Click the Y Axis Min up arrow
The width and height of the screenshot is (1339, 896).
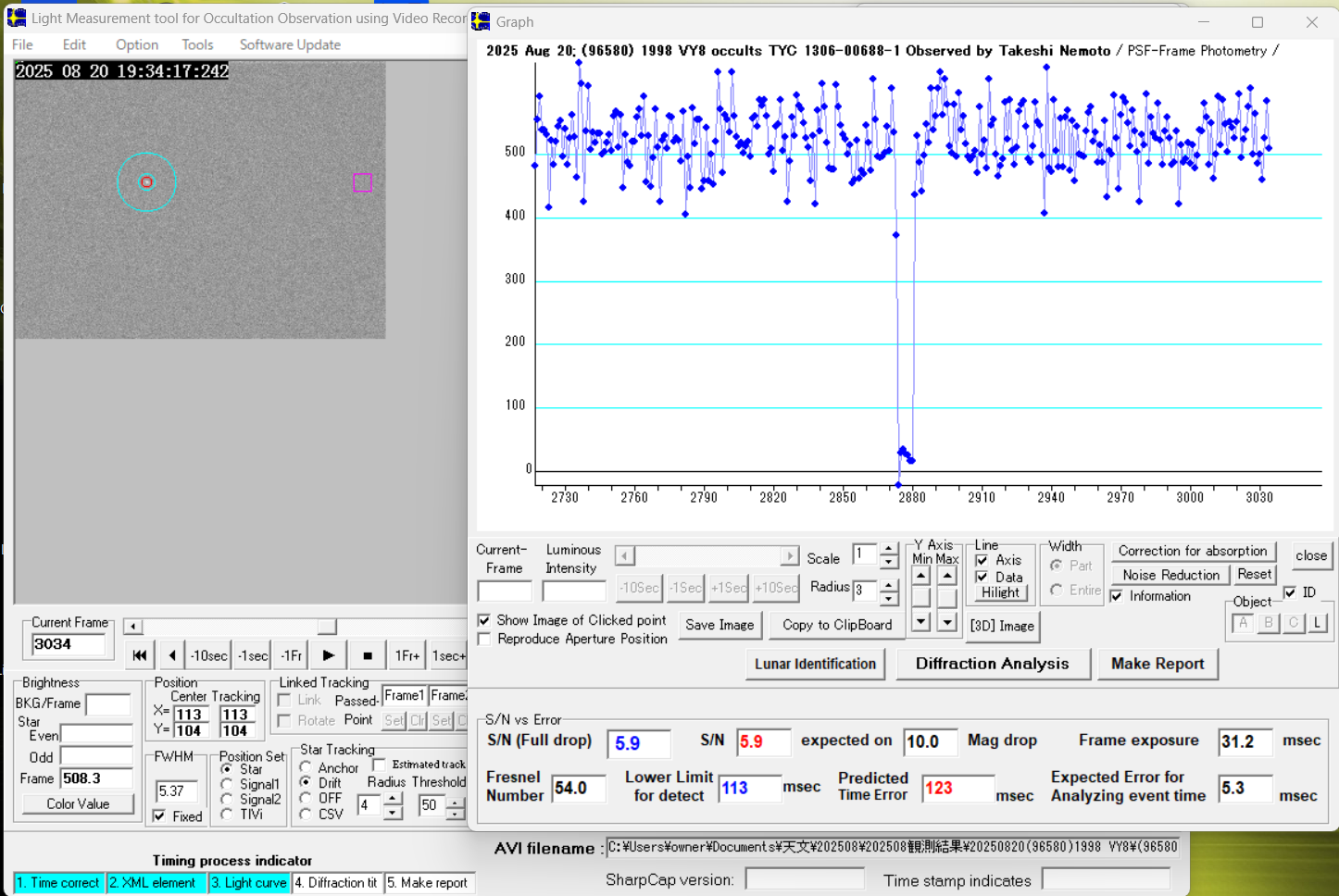[x=920, y=576]
